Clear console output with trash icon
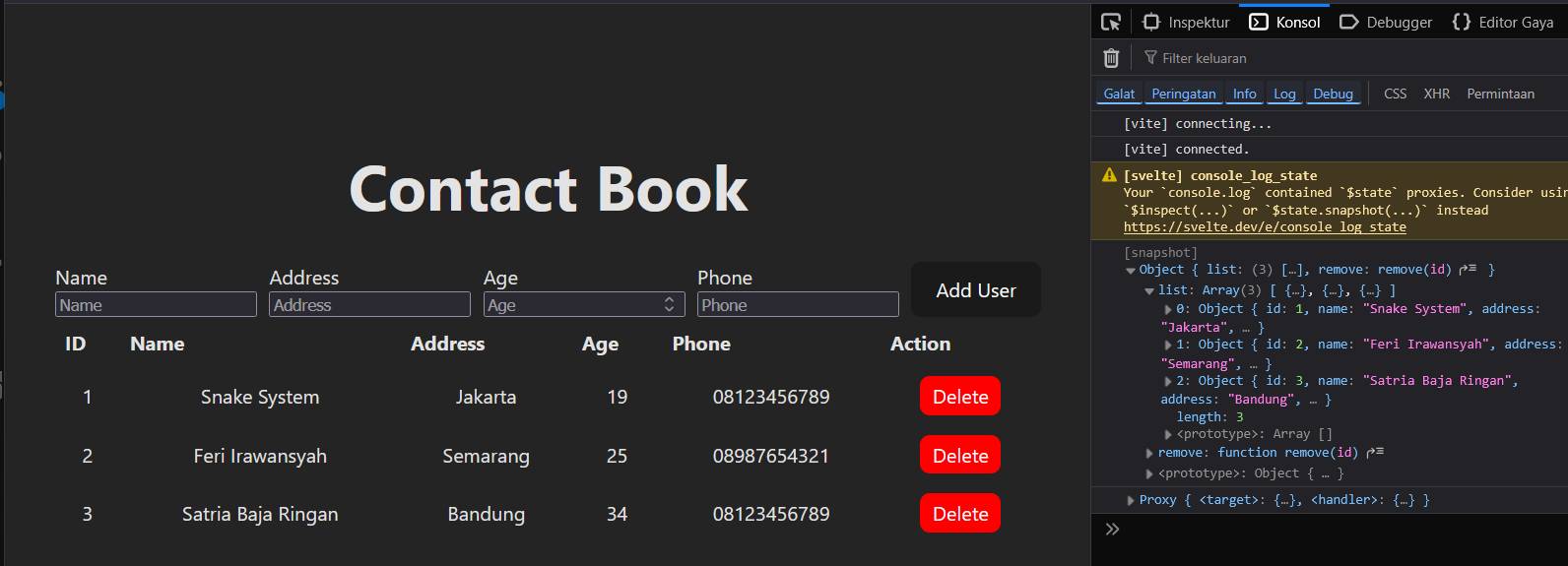Image resolution: width=1568 pixels, height=566 pixels. pyautogui.click(x=1111, y=58)
